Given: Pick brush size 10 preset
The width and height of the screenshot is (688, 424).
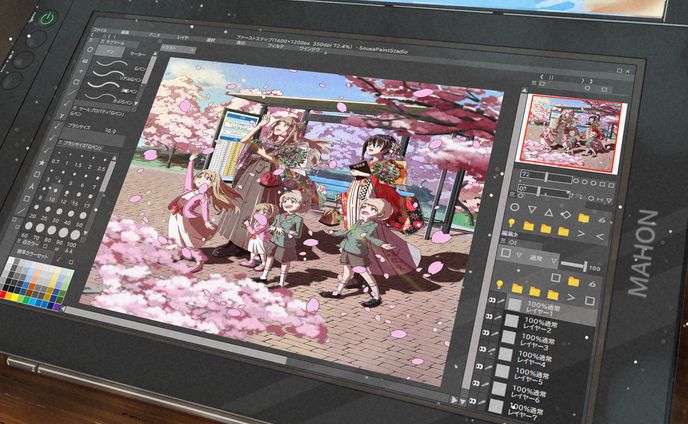Looking at the screenshot, I should tap(52, 195).
